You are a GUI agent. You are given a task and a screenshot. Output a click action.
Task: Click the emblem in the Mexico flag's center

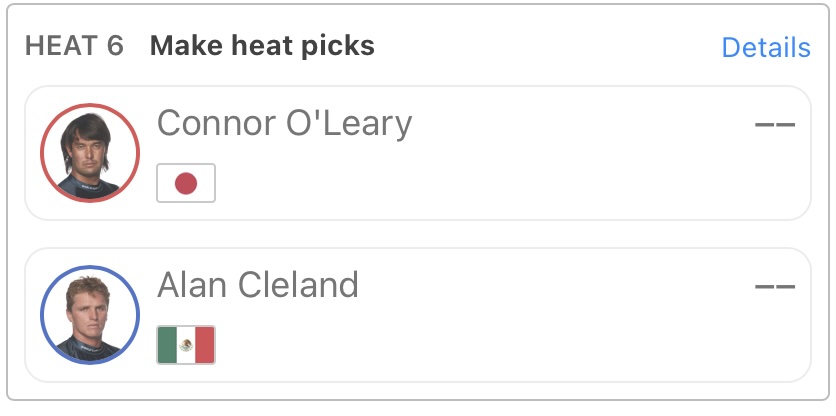tap(186, 345)
